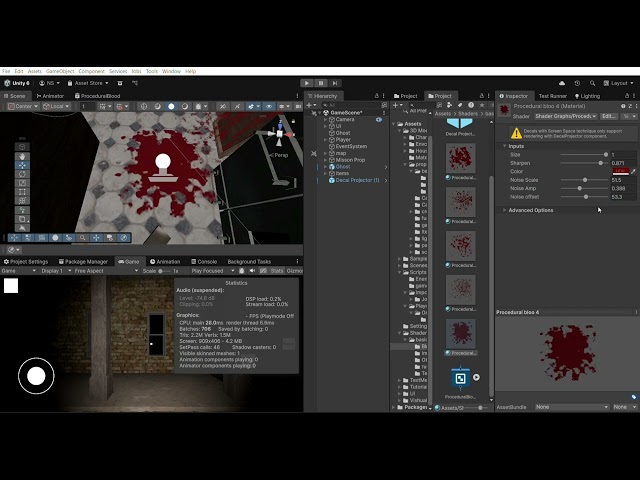The image size is (640, 480).
Task: Click the Edit... shader button
Action: [x=609, y=116]
